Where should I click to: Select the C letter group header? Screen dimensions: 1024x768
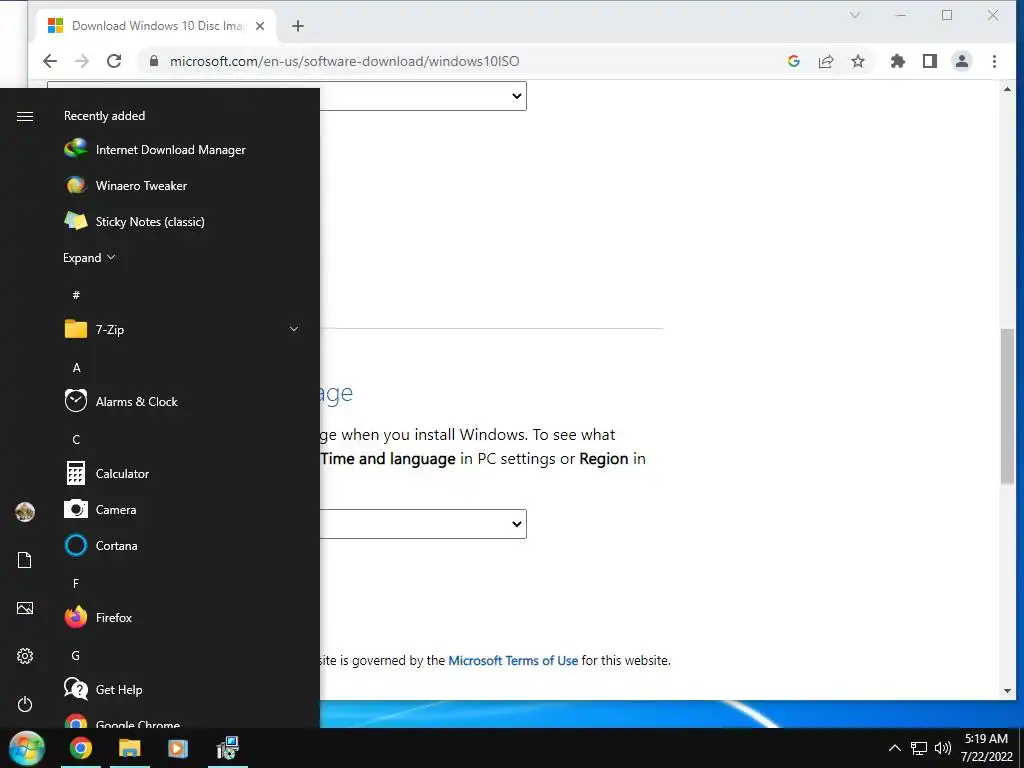pyautogui.click(x=76, y=440)
